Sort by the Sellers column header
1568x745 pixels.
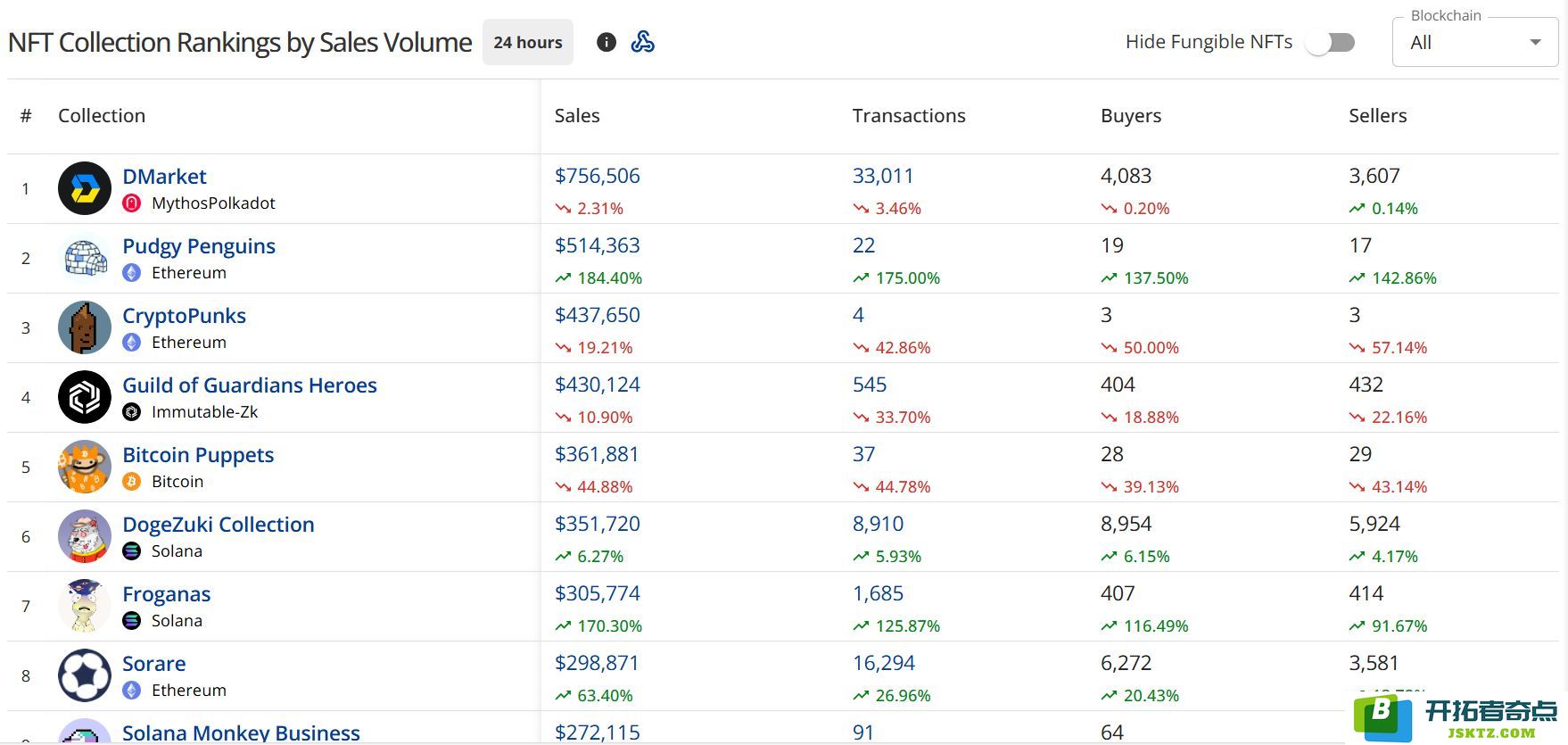point(1378,116)
